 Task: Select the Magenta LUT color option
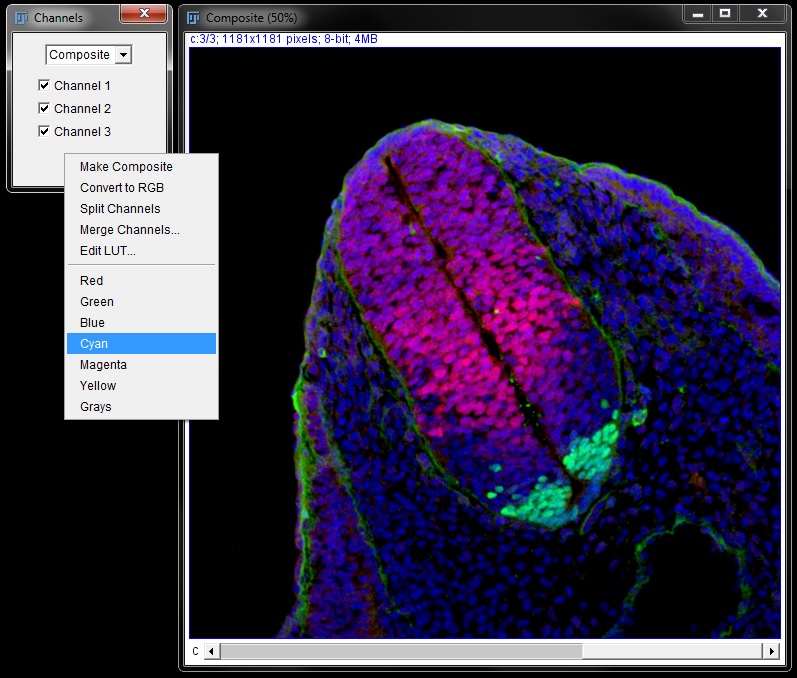(x=103, y=365)
